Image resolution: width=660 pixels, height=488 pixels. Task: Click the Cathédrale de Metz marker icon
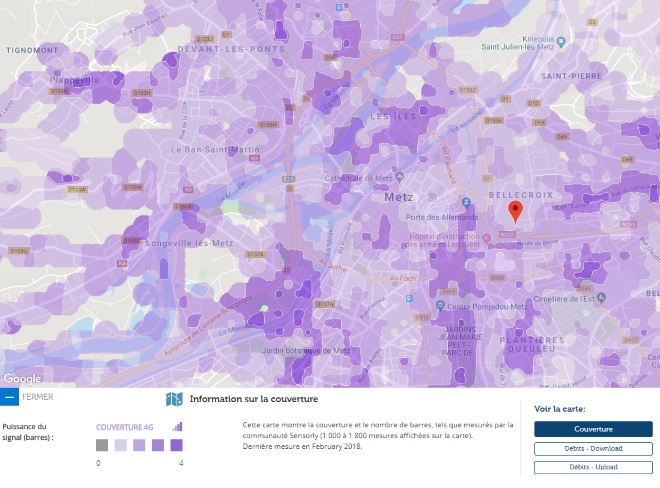399,177
